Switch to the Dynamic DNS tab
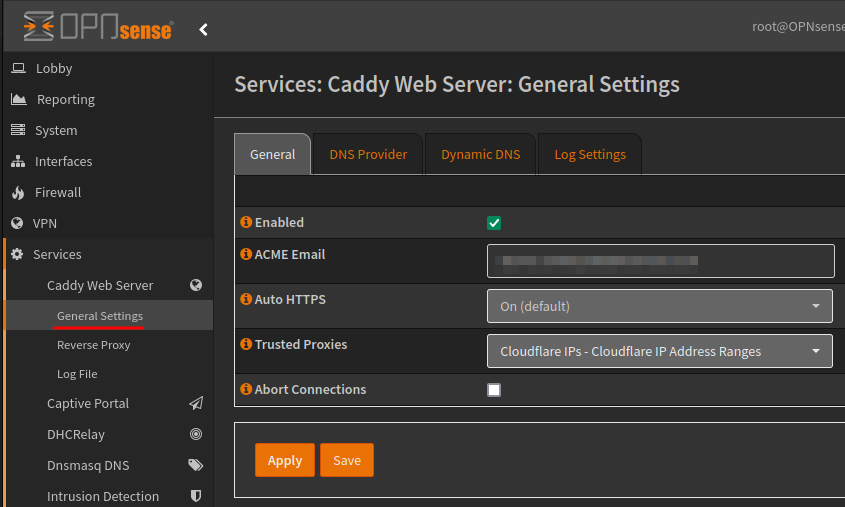This screenshot has height=507, width=845. coord(480,154)
